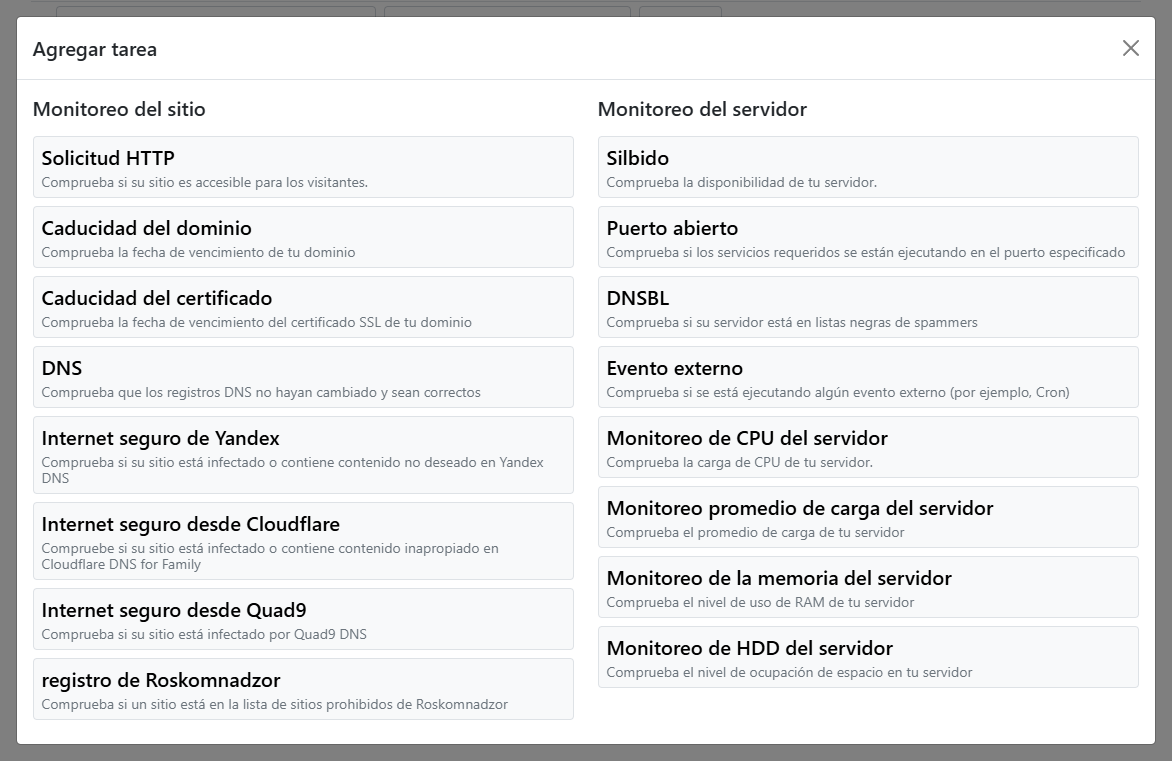
Task: Select the Solicitud HTTP monitoring task
Action: click(303, 167)
